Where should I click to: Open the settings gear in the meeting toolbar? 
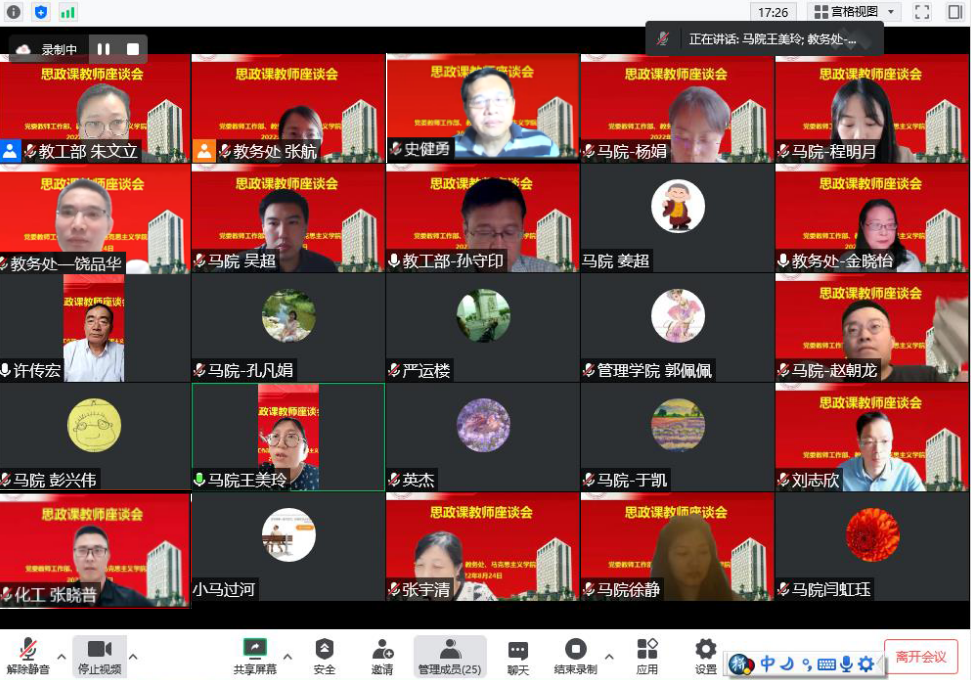(x=706, y=655)
